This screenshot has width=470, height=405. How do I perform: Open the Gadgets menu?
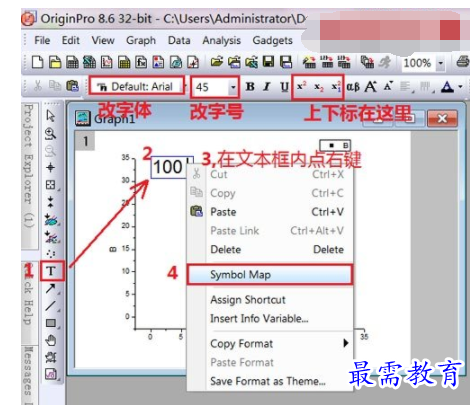(x=272, y=41)
